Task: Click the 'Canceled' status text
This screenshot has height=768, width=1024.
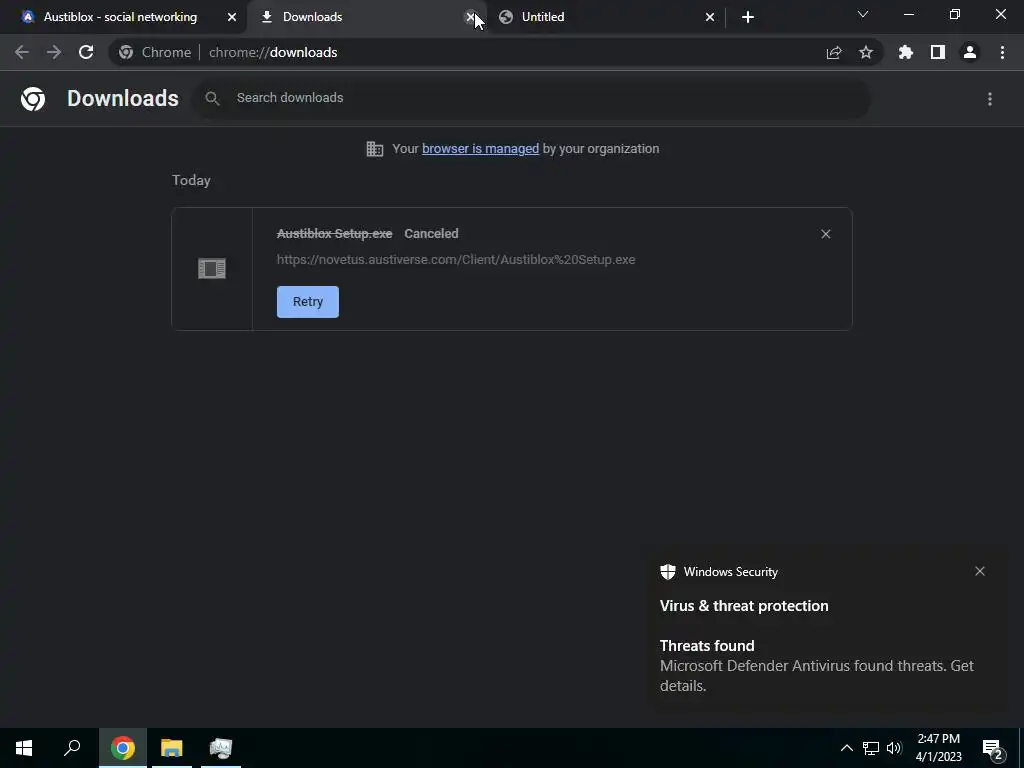Action: pyautogui.click(x=431, y=234)
